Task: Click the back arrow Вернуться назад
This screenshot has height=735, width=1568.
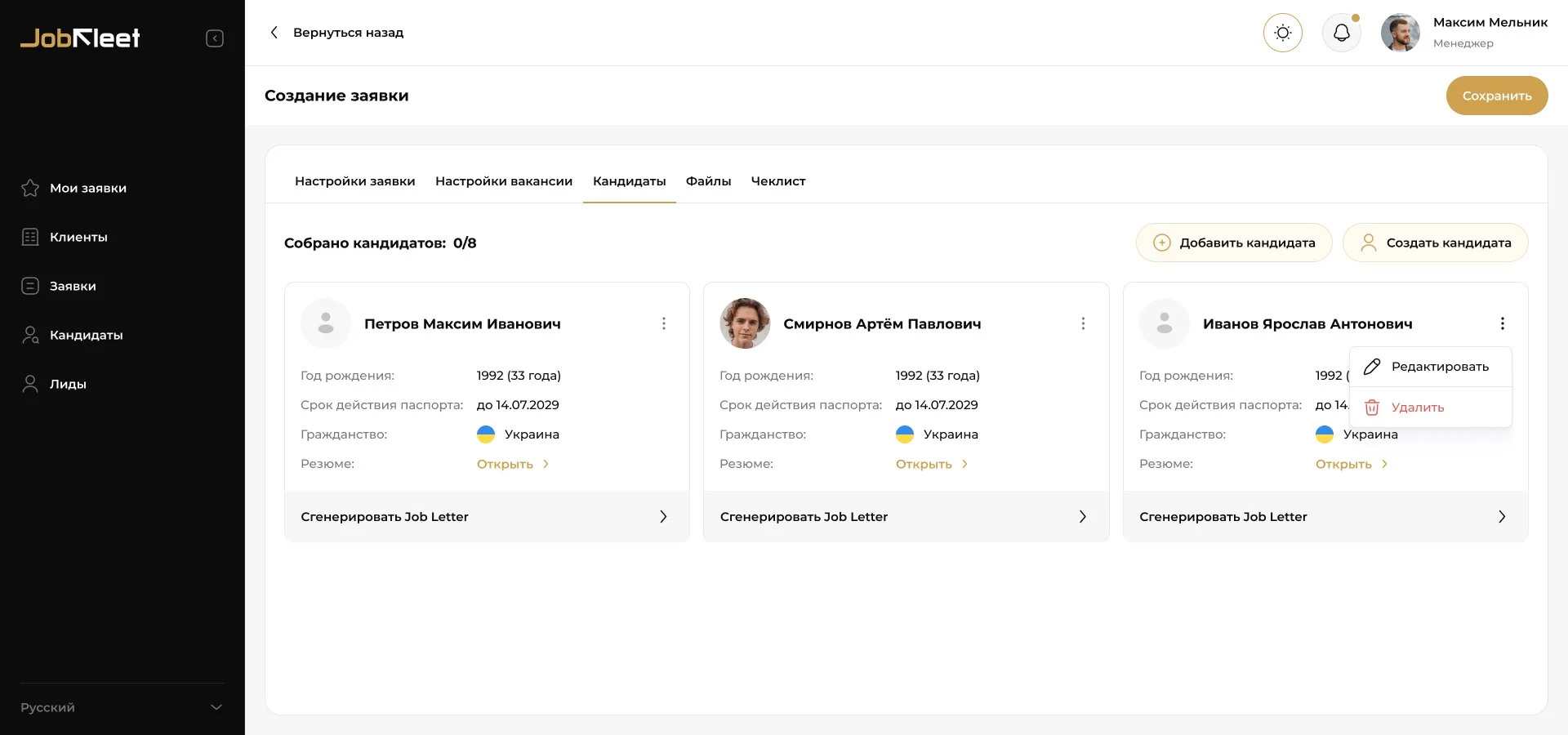Action: coord(274,33)
